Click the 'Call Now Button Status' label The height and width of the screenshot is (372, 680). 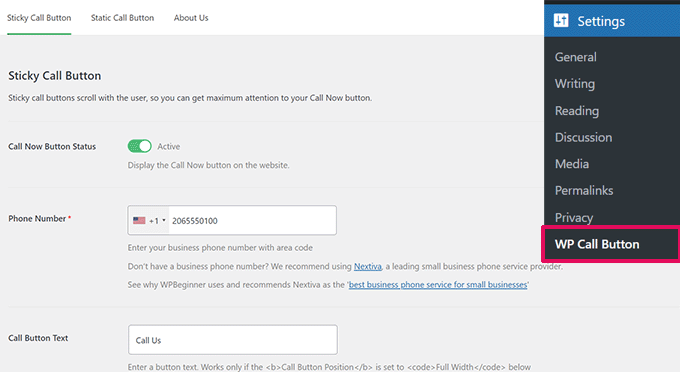[52, 147]
